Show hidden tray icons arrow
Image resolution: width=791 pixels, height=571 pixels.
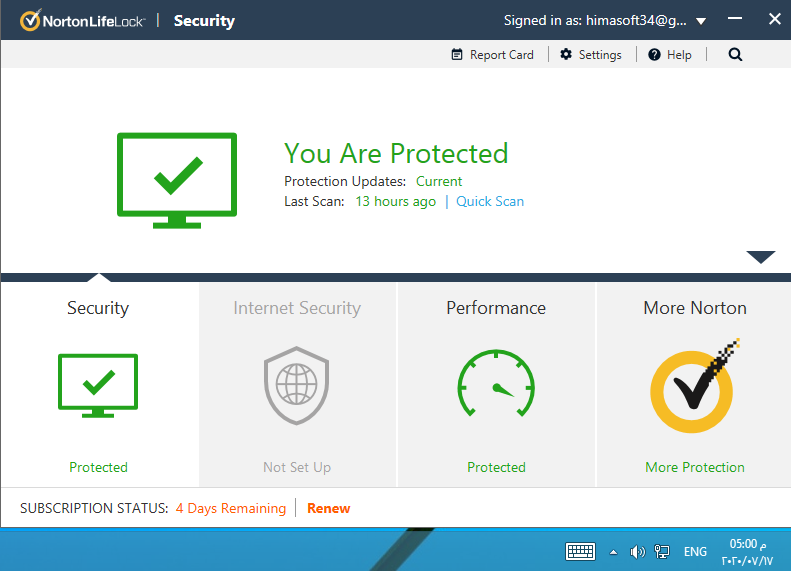tap(613, 552)
